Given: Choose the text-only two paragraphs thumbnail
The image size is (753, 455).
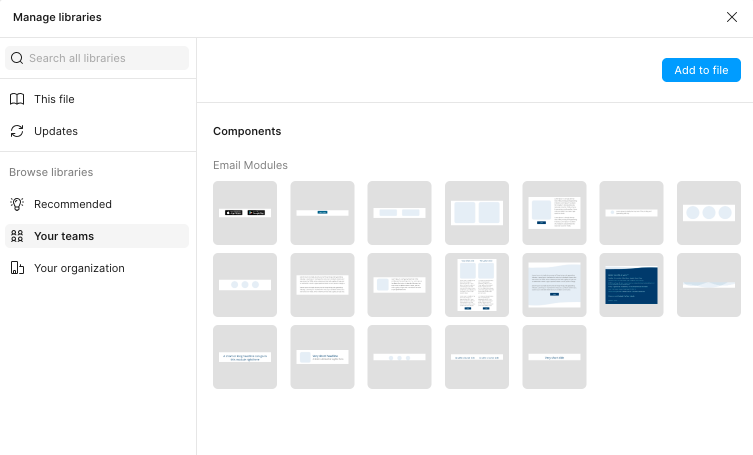Looking at the screenshot, I should (322, 285).
